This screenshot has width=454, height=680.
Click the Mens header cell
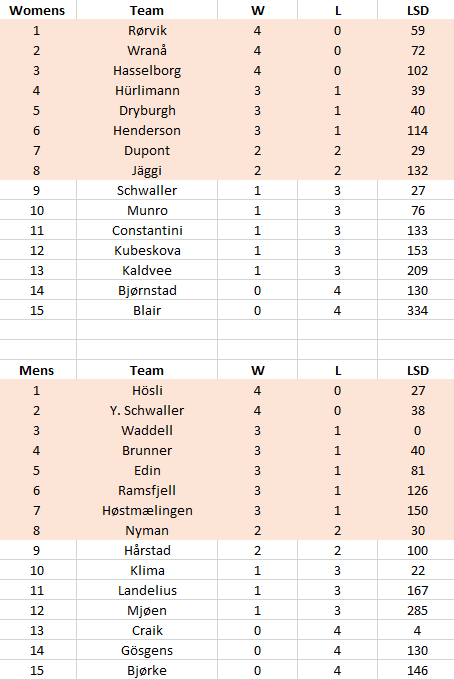(x=37, y=370)
